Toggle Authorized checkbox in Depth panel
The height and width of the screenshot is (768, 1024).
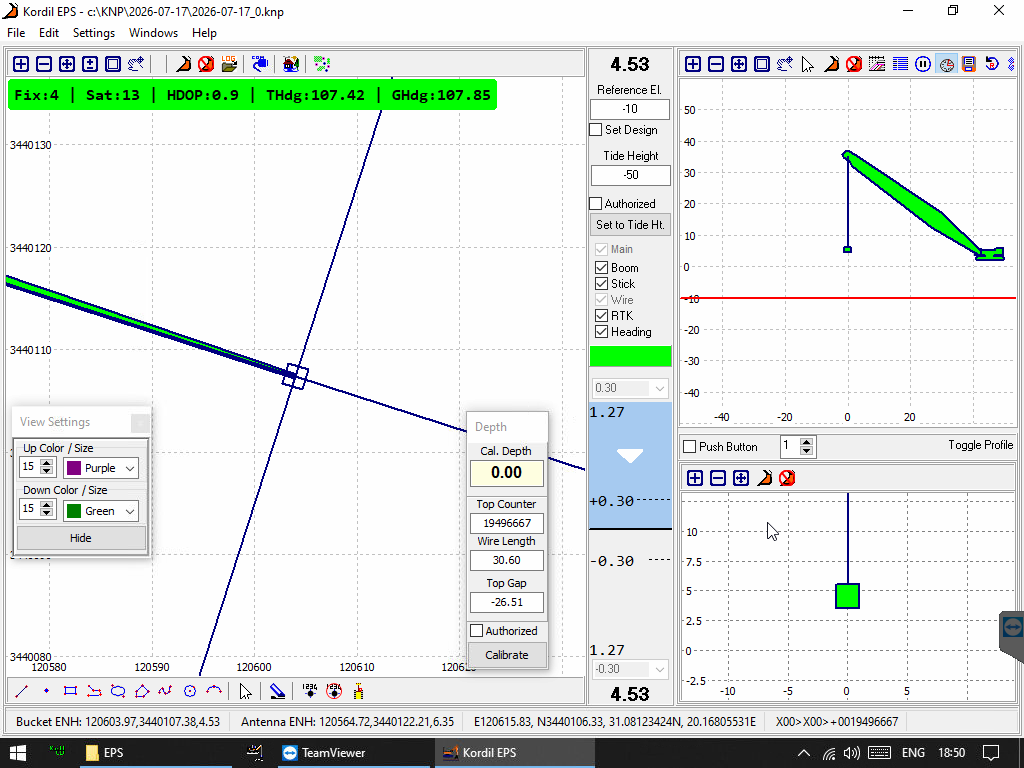(477, 630)
